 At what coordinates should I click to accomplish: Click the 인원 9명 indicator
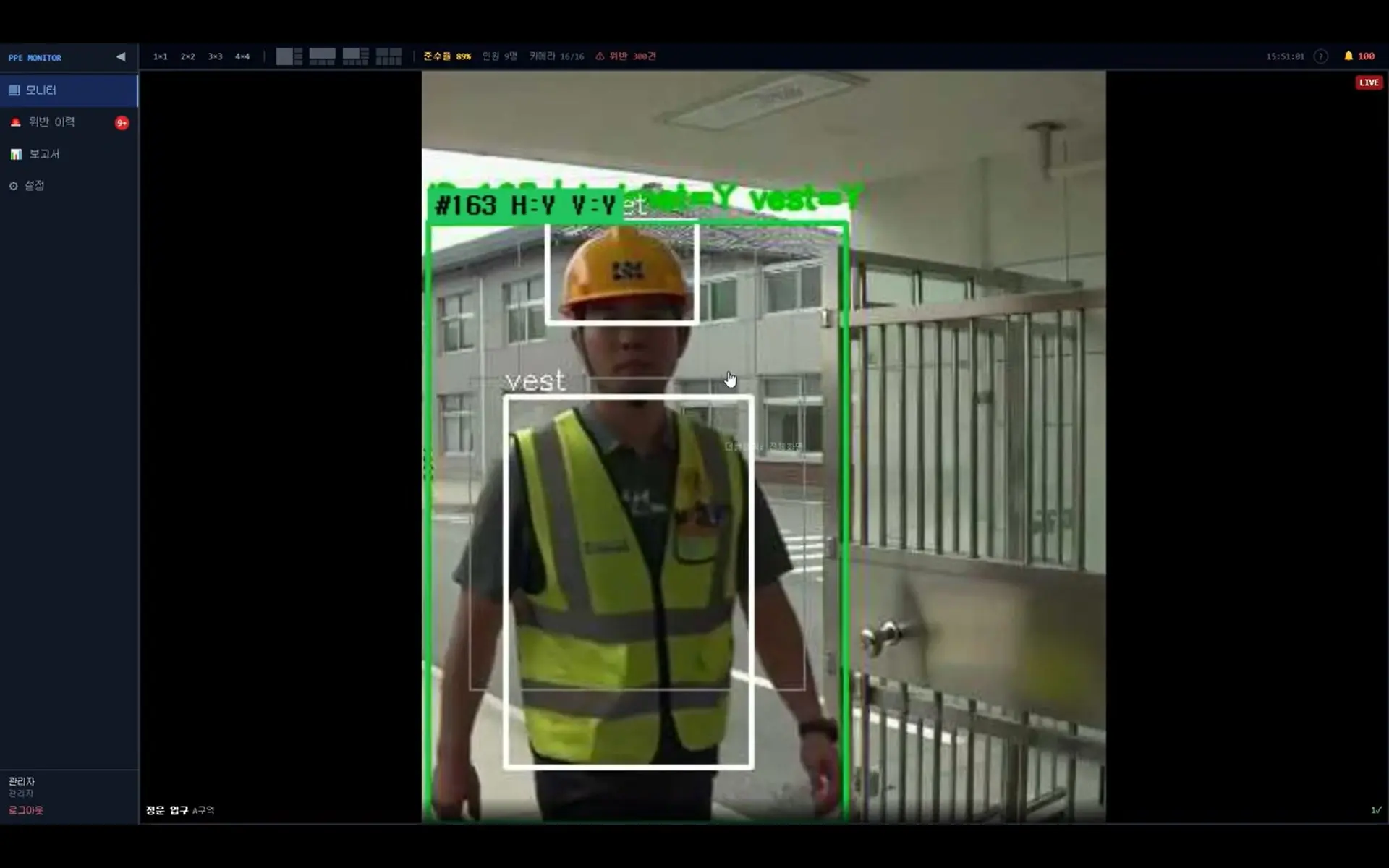(500, 56)
